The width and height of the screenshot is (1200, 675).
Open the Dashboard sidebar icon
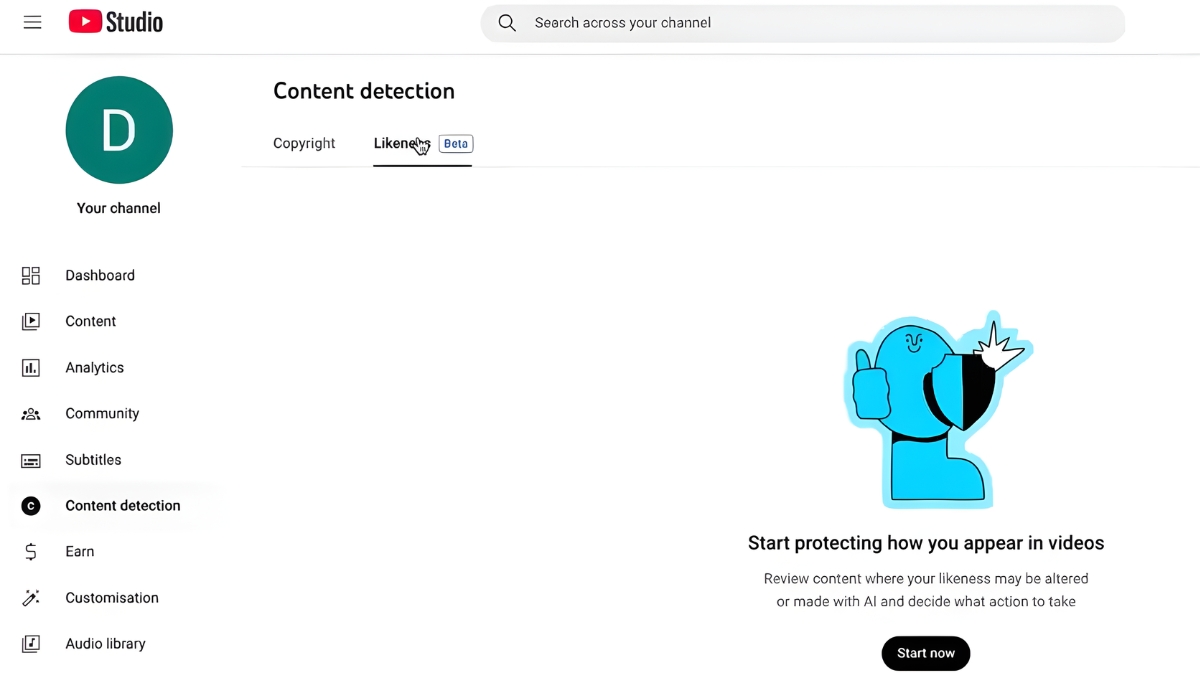30,275
